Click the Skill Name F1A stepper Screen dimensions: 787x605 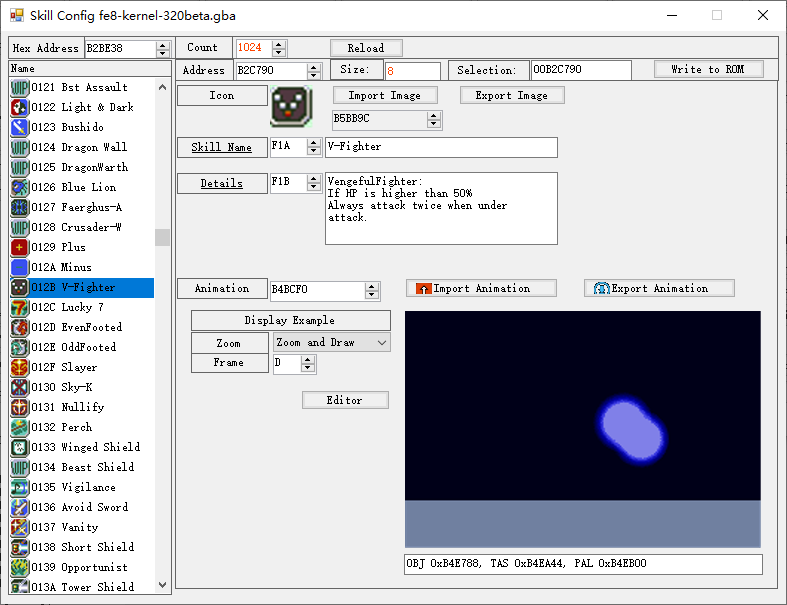314,147
